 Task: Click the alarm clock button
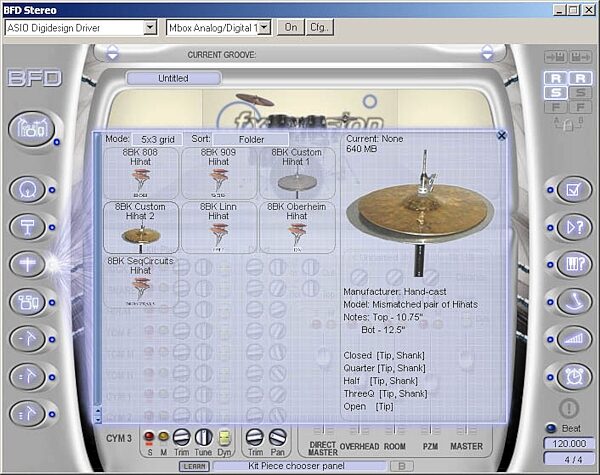(x=574, y=377)
